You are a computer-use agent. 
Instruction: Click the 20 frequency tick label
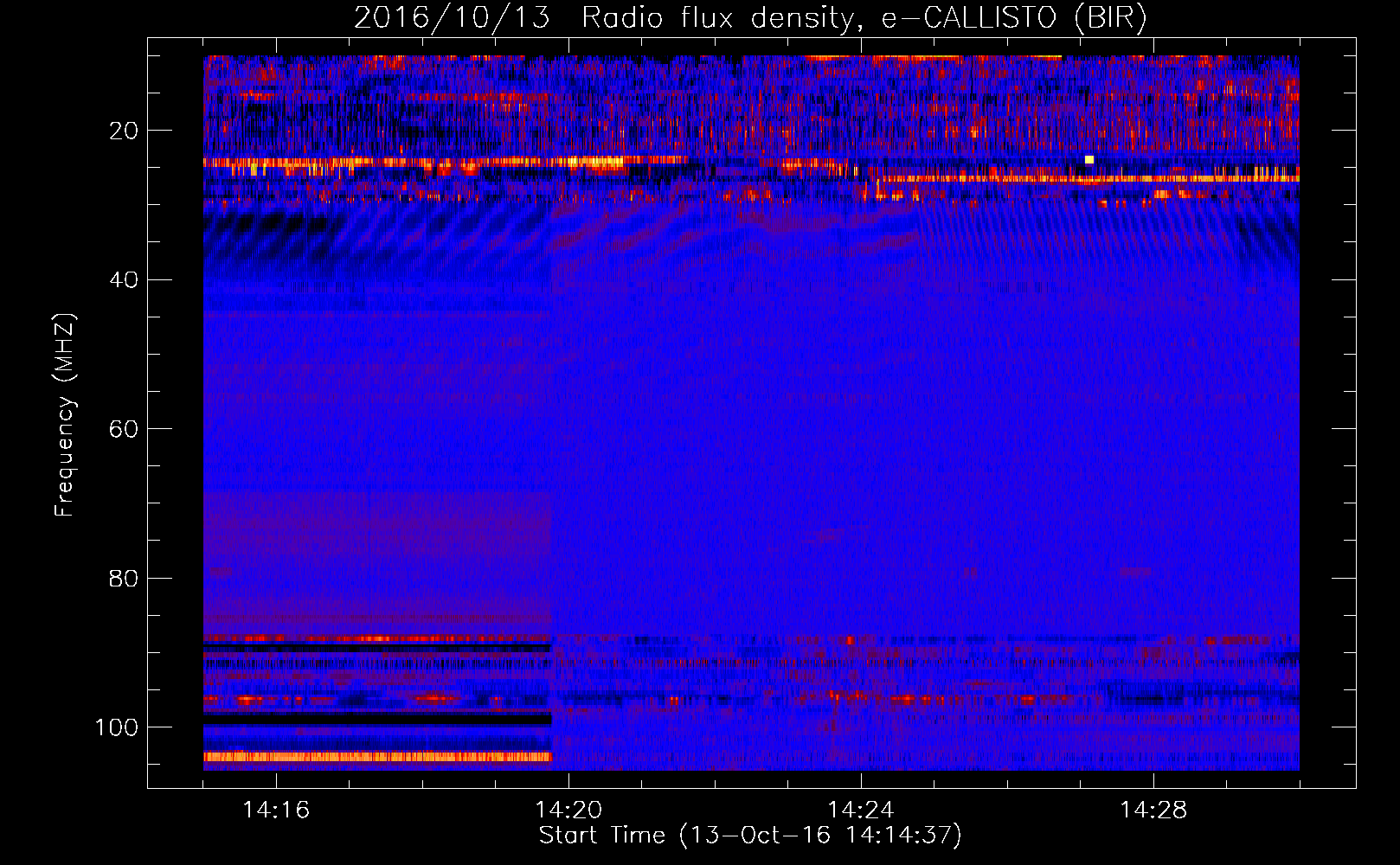coord(125,131)
